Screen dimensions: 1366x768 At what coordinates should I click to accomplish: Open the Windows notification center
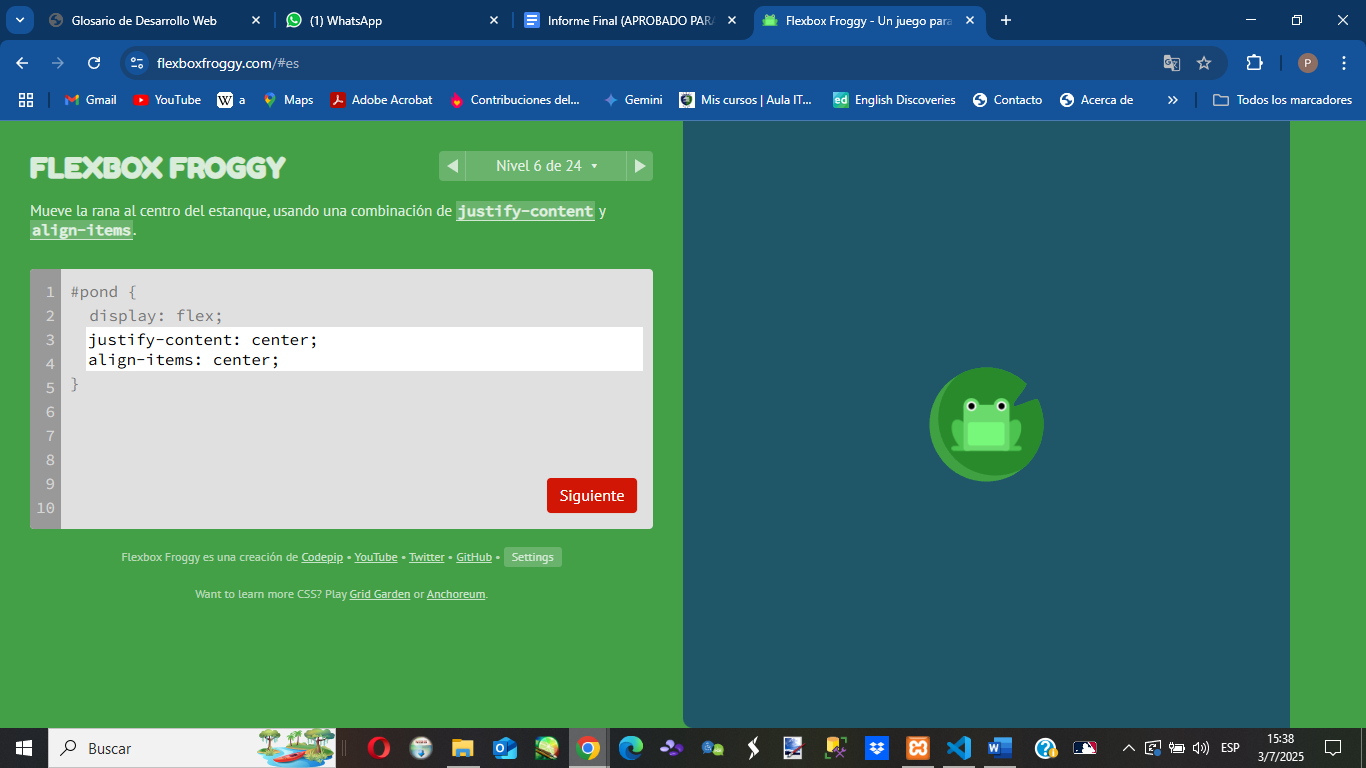(1333, 748)
